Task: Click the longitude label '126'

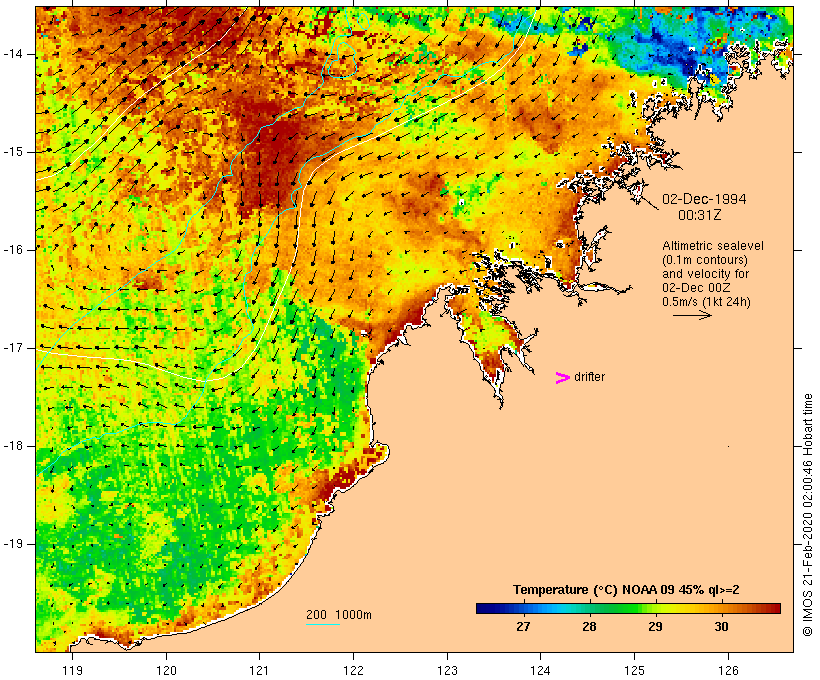Action: coord(728,670)
